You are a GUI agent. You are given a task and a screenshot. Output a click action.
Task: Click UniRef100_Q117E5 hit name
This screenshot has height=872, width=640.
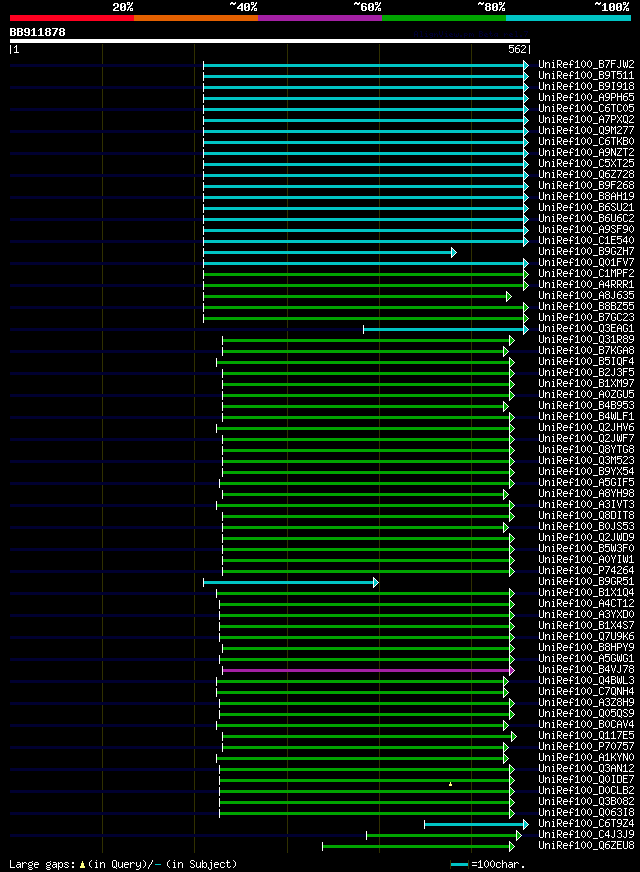[x=586, y=735]
